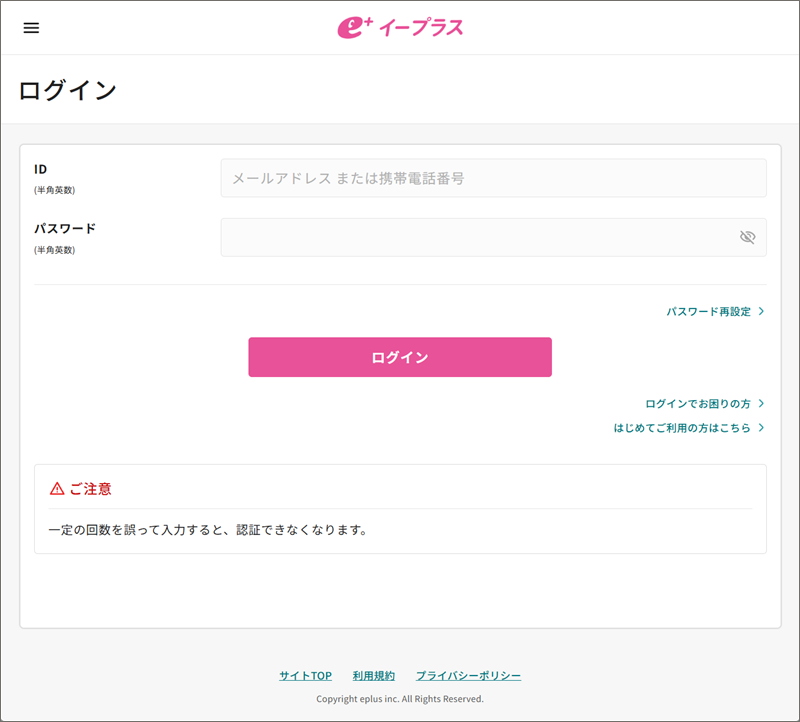This screenshot has height=722, width=800.
Task: Open 利用規約 terms link
Action: click(373, 676)
